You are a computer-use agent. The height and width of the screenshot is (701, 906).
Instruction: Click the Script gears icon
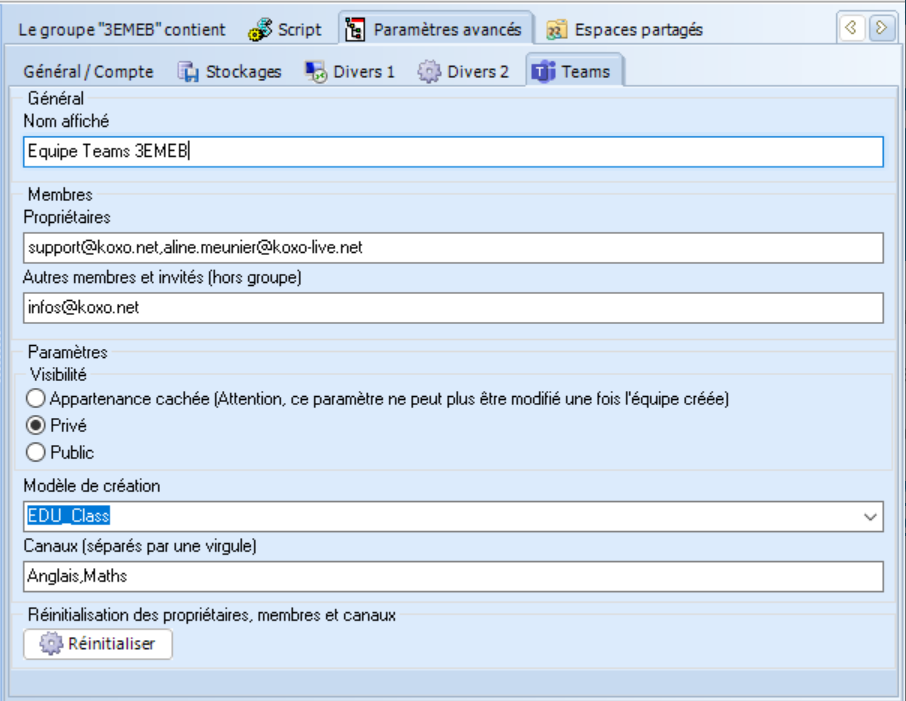pyautogui.click(x=260, y=29)
